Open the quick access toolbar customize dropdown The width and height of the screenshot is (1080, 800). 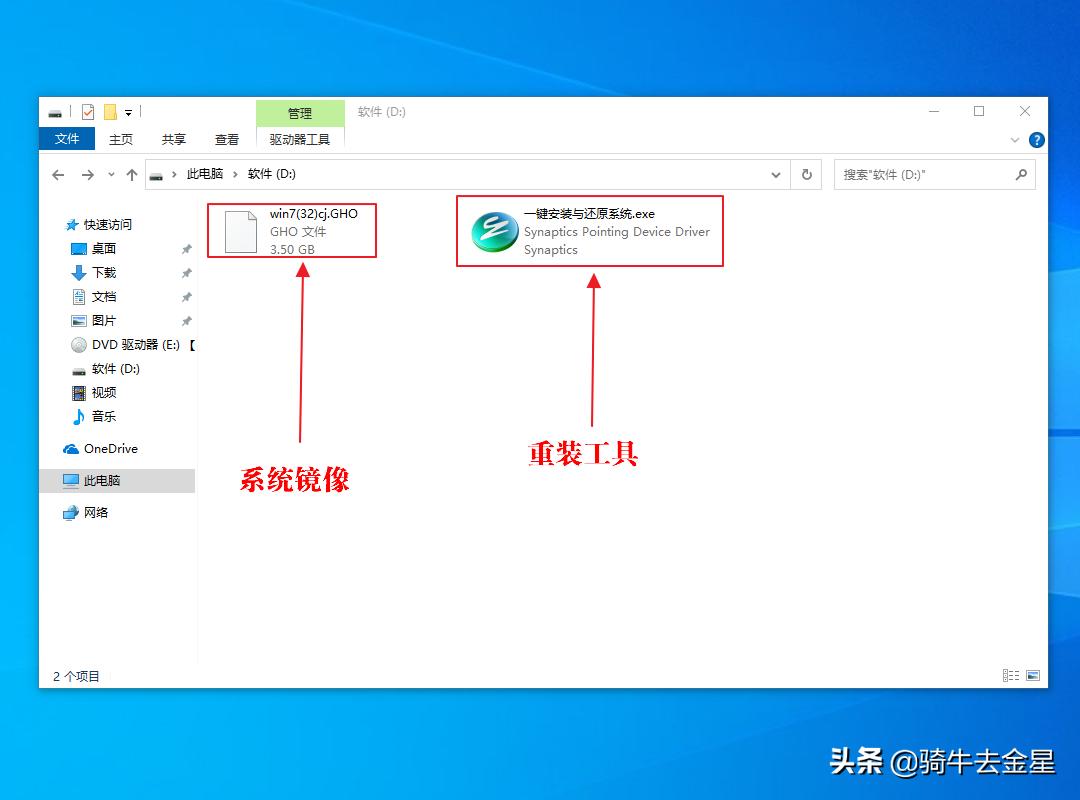(x=127, y=112)
